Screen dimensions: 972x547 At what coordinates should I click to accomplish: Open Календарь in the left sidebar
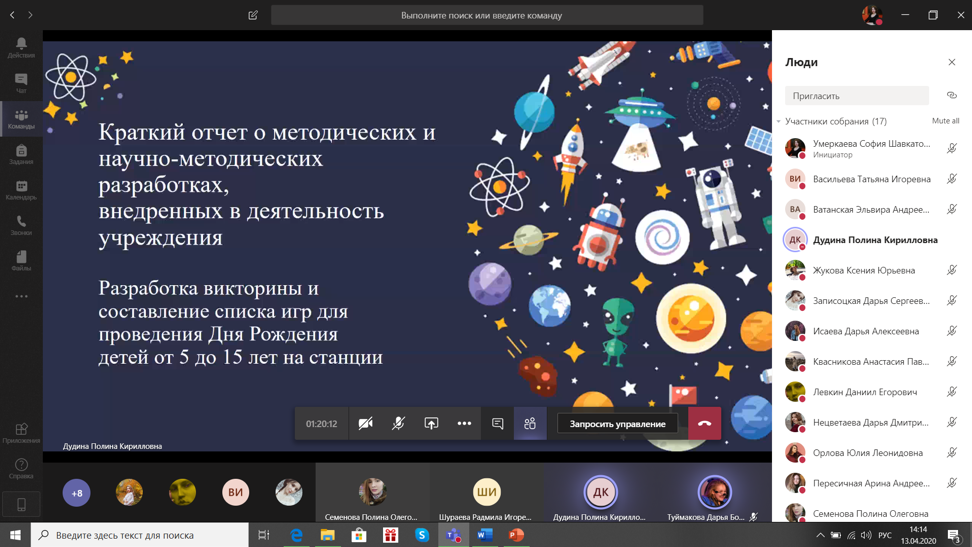(21, 190)
